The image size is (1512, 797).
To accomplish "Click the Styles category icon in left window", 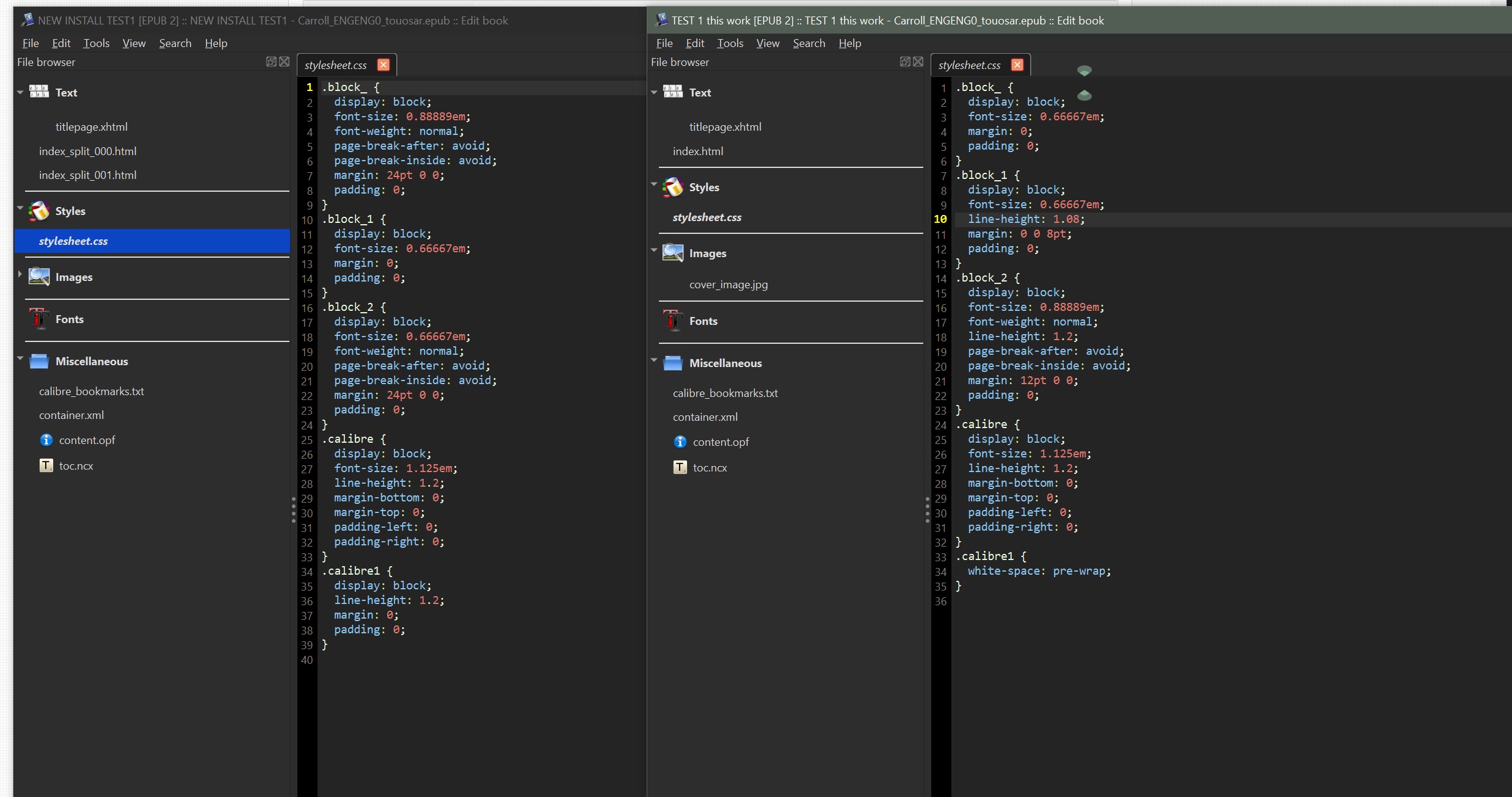I will [x=39, y=211].
